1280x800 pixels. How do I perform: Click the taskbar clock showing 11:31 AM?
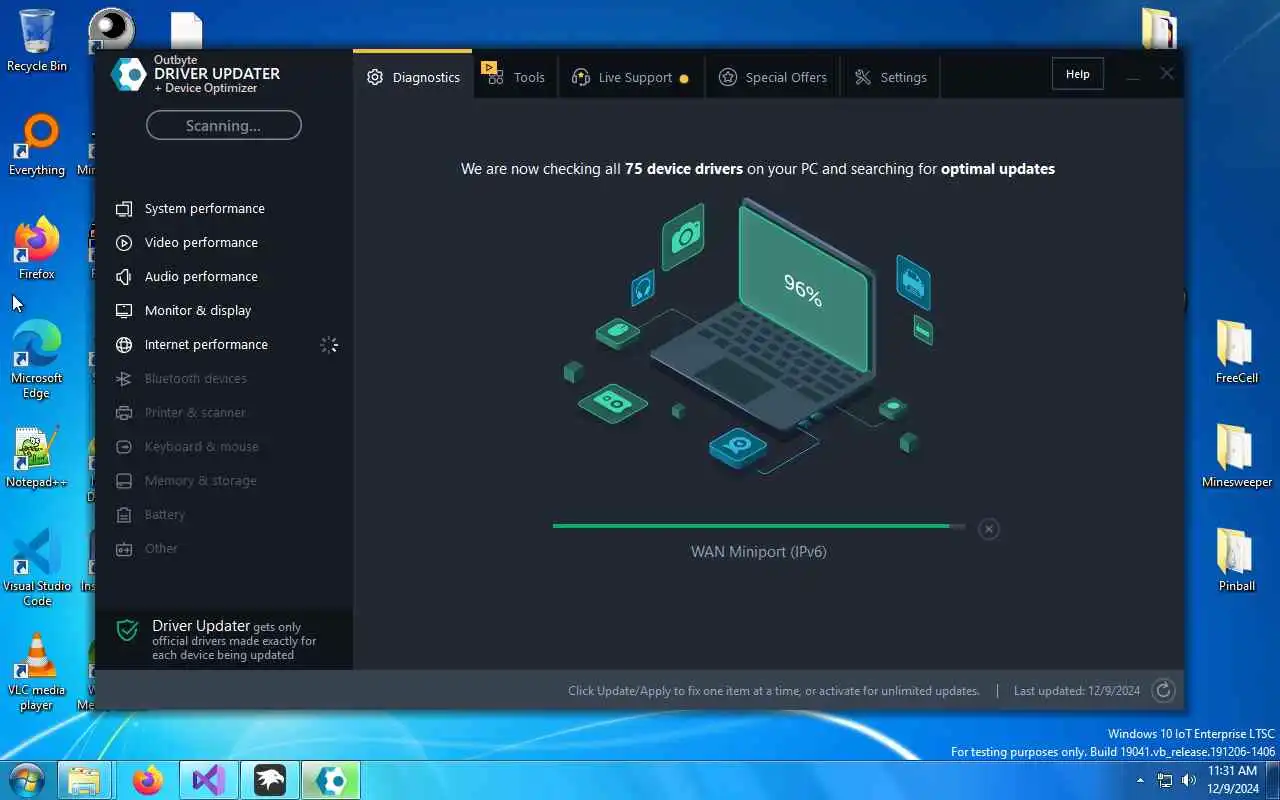click(x=1232, y=780)
